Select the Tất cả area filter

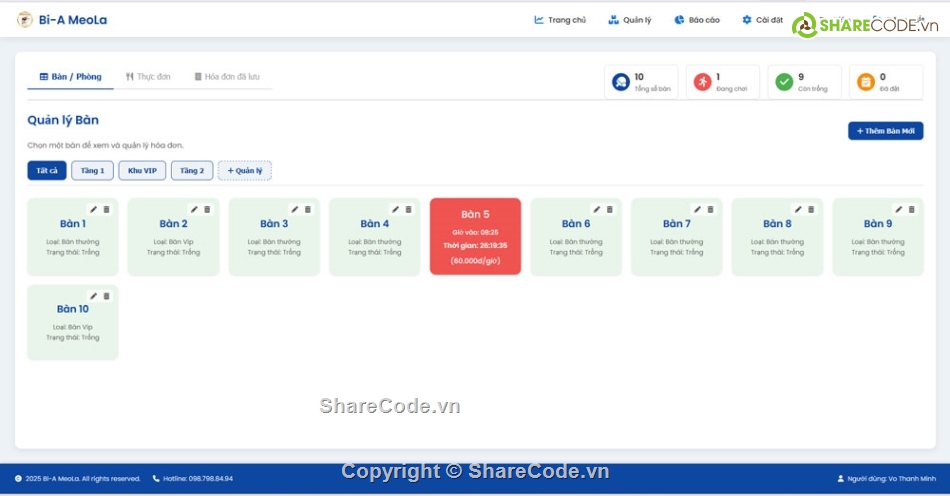click(47, 171)
